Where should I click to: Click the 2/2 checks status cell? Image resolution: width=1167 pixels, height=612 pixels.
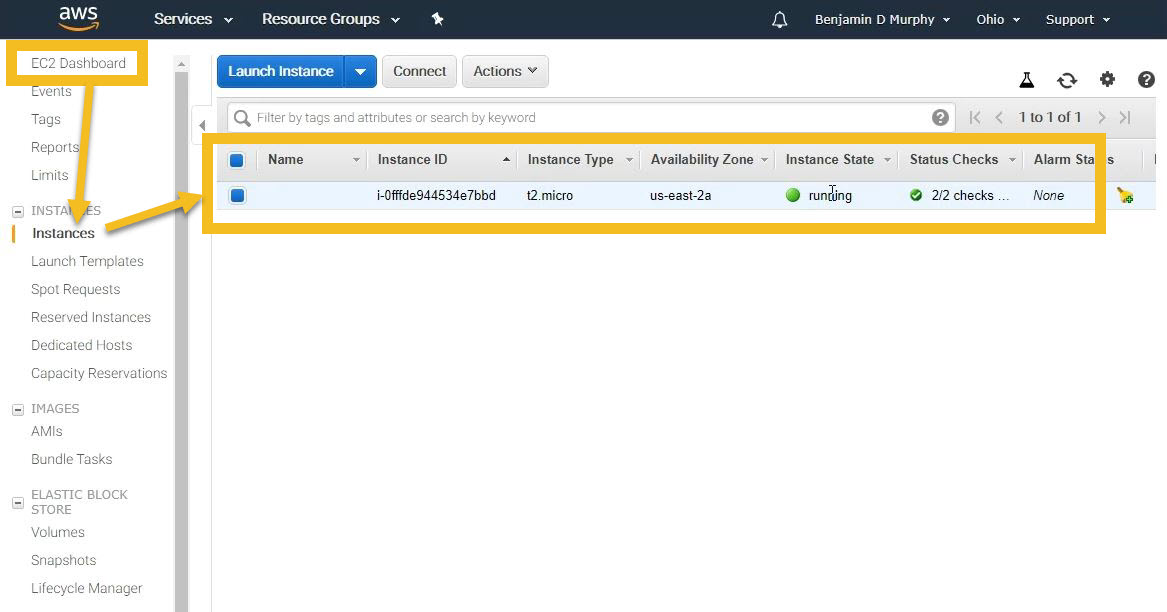960,196
